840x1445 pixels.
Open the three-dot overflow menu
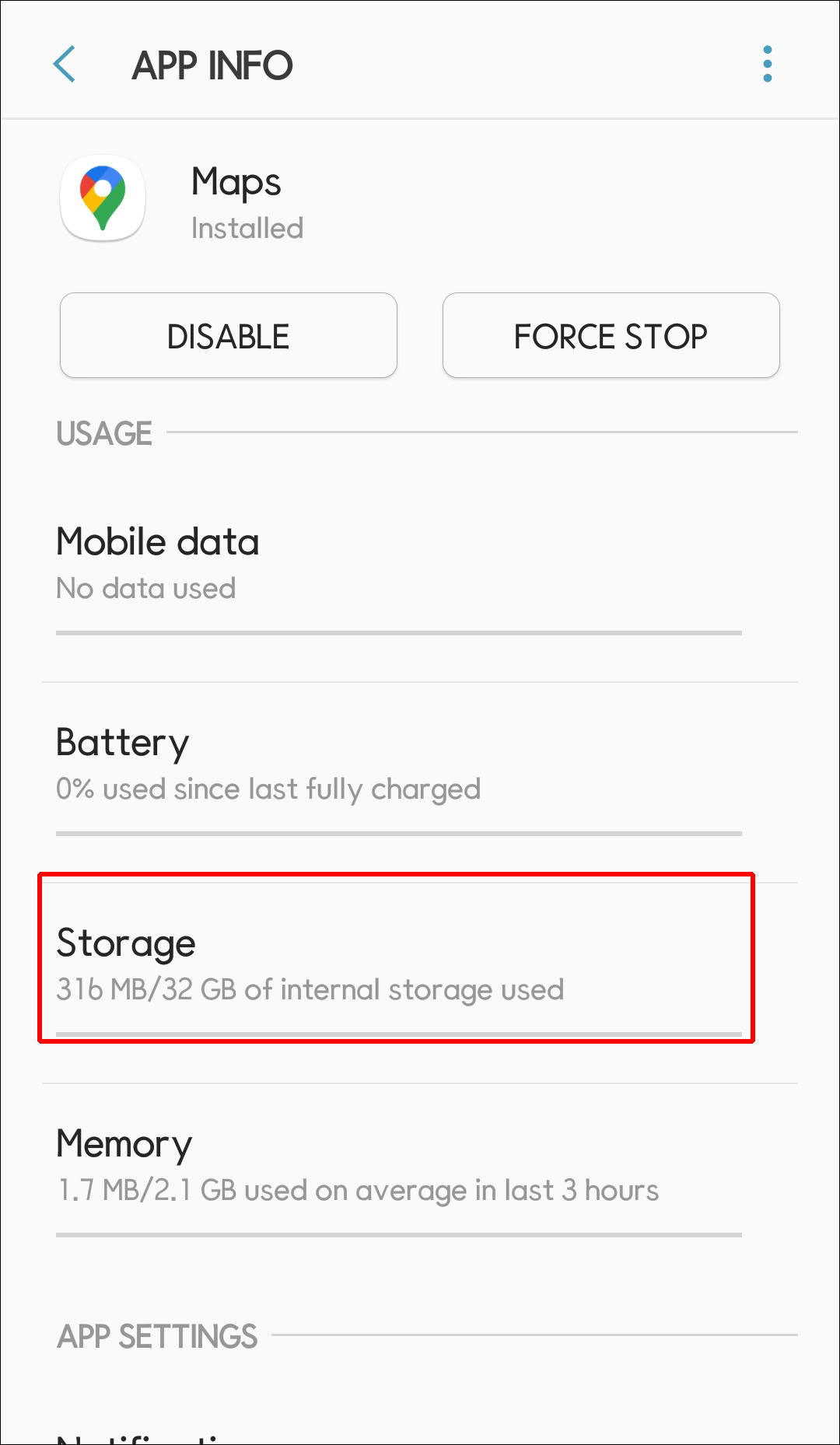[767, 64]
